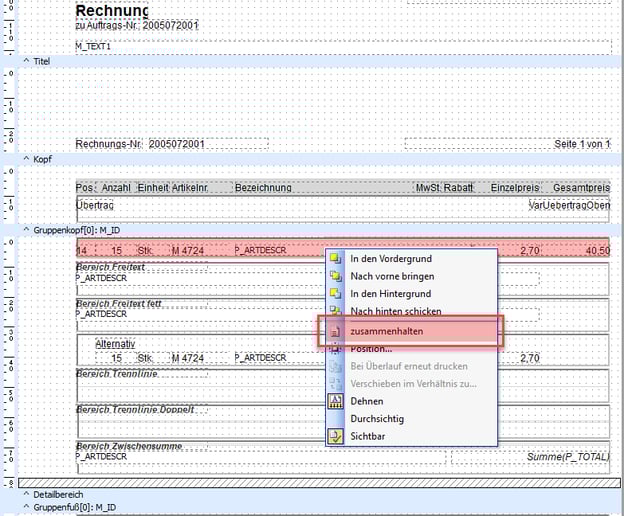The width and height of the screenshot is (624, 516).
Task: Collapse the 'Titel' section band
Action: [26, 61]
